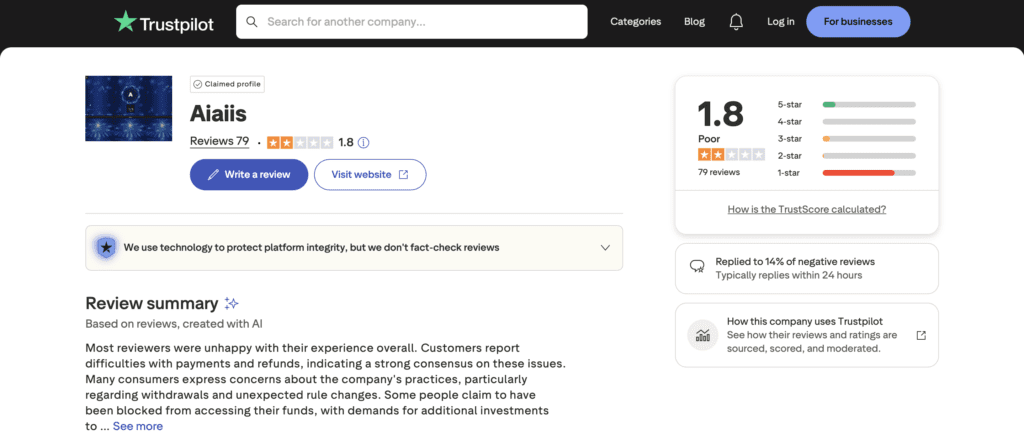Filter reviews by 3-star rating

click(x=846, y=139)
